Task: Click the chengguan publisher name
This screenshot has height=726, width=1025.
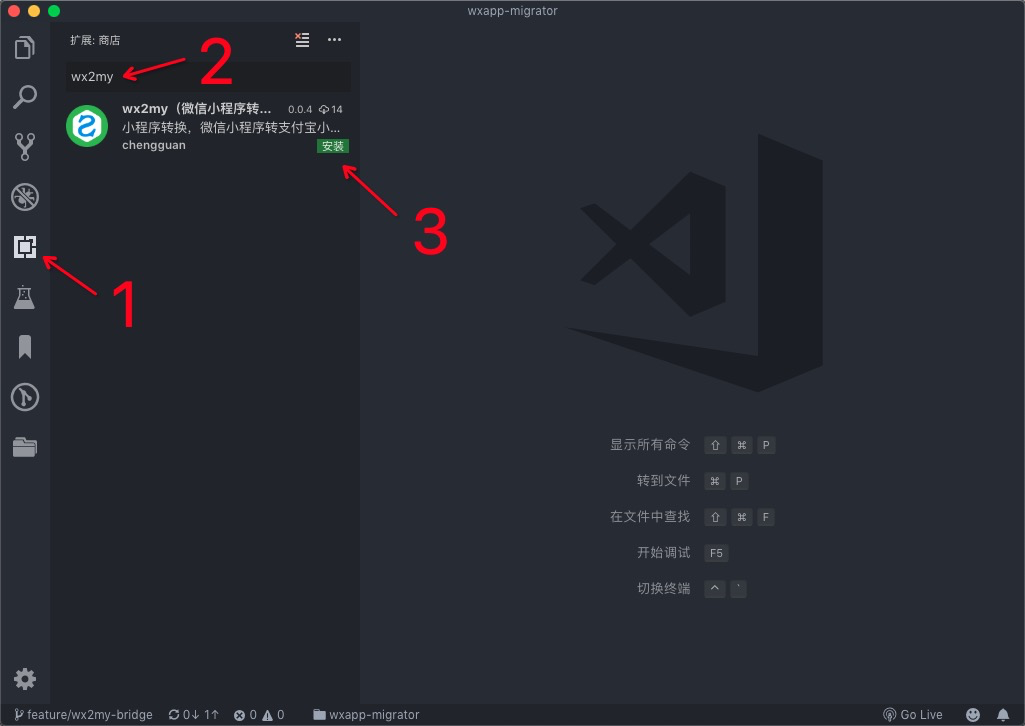Action: point(154,145)
